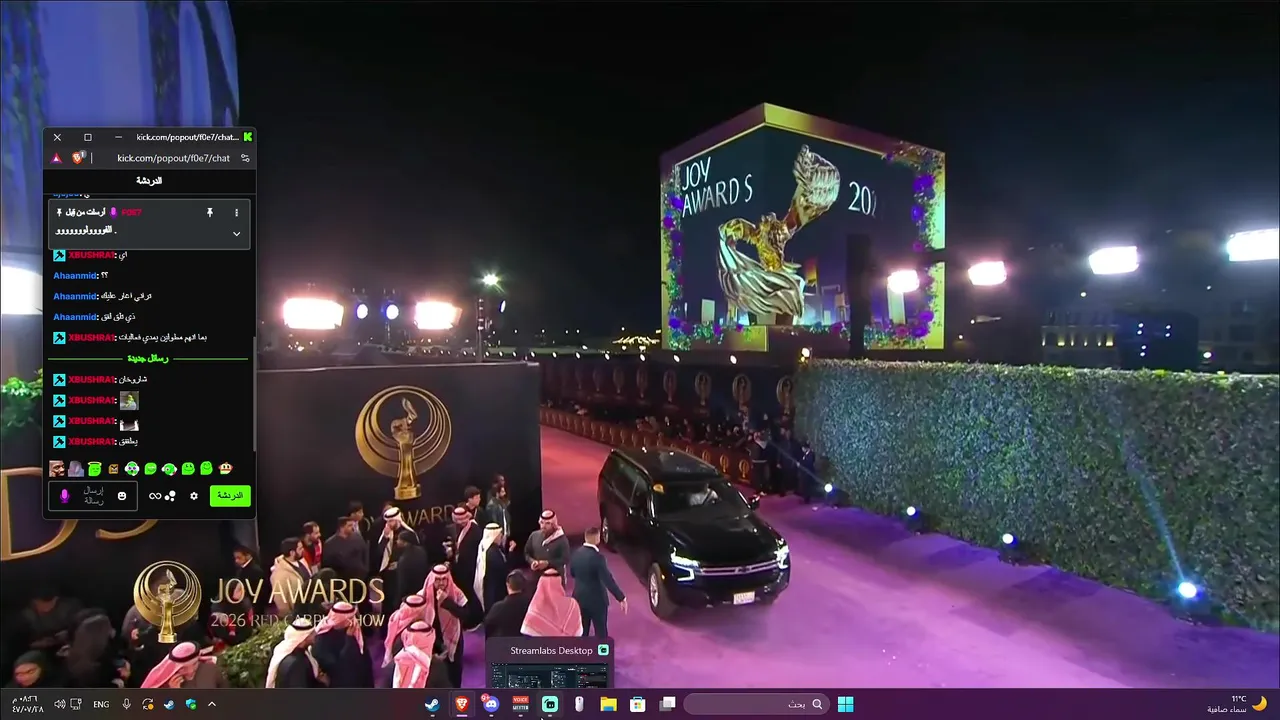This screenshot has width=1280, height=720.
Task: Show hidden system tray icons
Action: click(212, 704)
